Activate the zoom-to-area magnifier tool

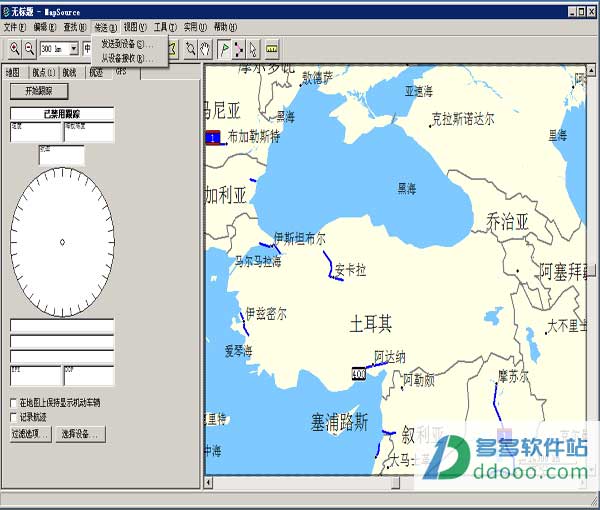(x=190, y=49)
